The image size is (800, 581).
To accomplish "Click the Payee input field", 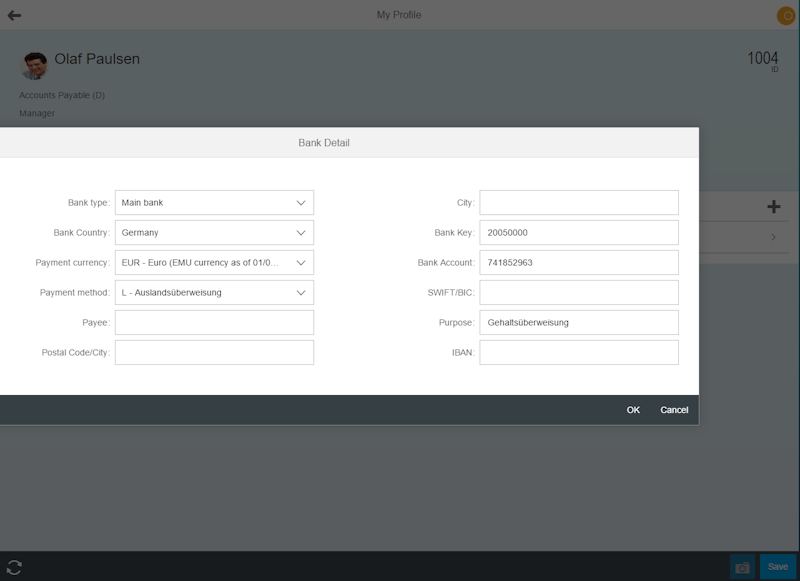I will point(213,322).
